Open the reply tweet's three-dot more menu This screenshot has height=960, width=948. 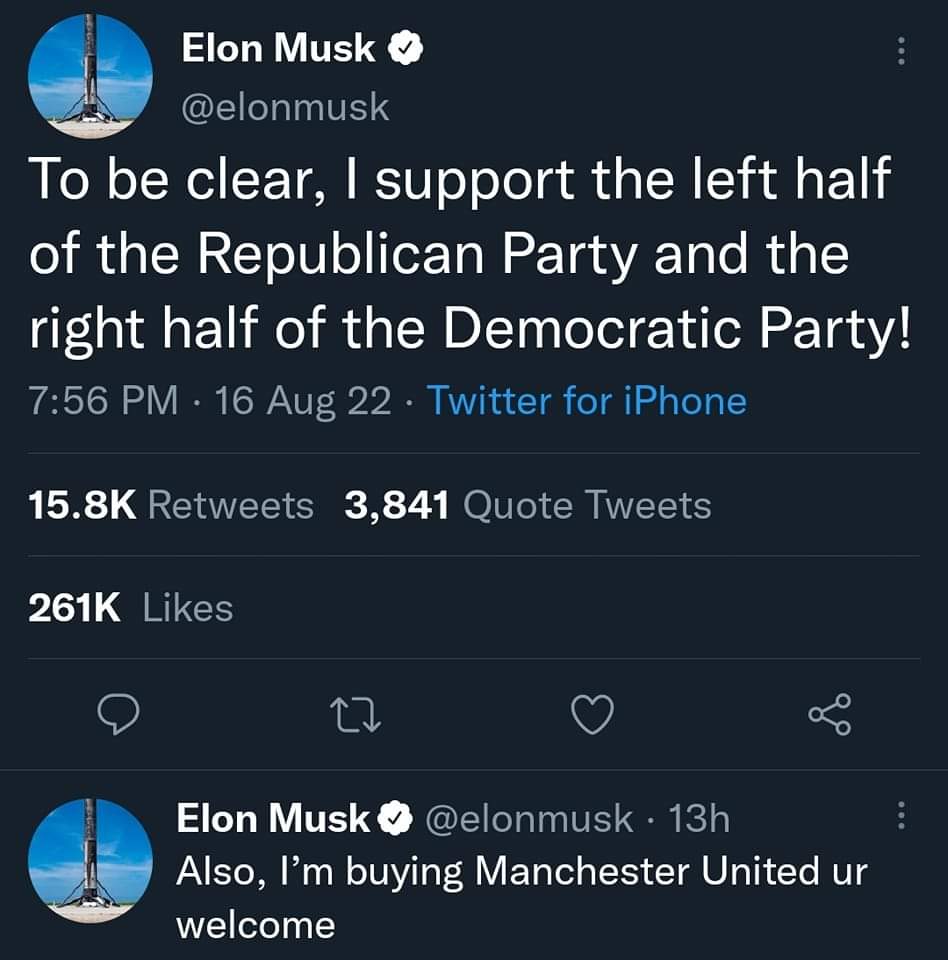coord(901,817)
